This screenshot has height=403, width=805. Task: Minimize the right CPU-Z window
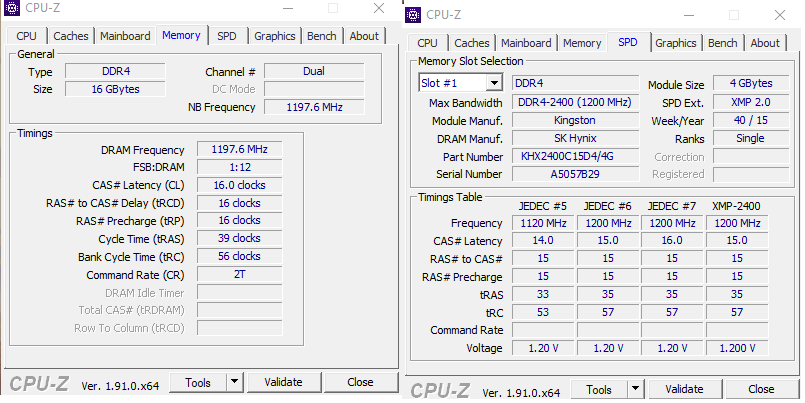point(689,15)
